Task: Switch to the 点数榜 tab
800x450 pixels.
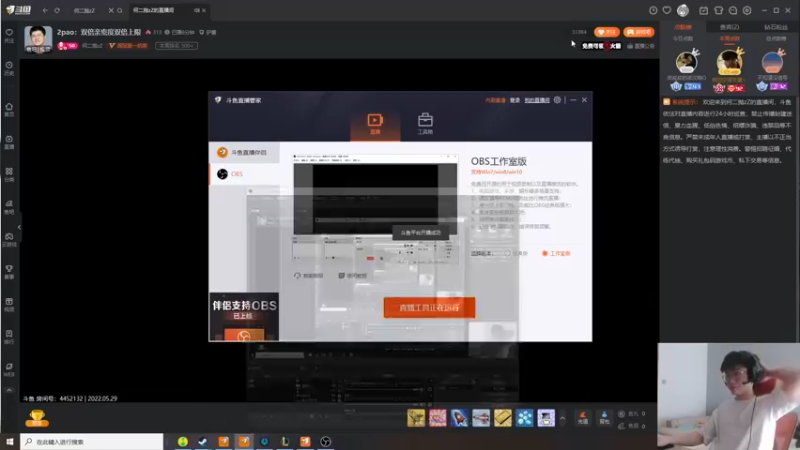Action: pyautogui.click(x=683, y=27)
